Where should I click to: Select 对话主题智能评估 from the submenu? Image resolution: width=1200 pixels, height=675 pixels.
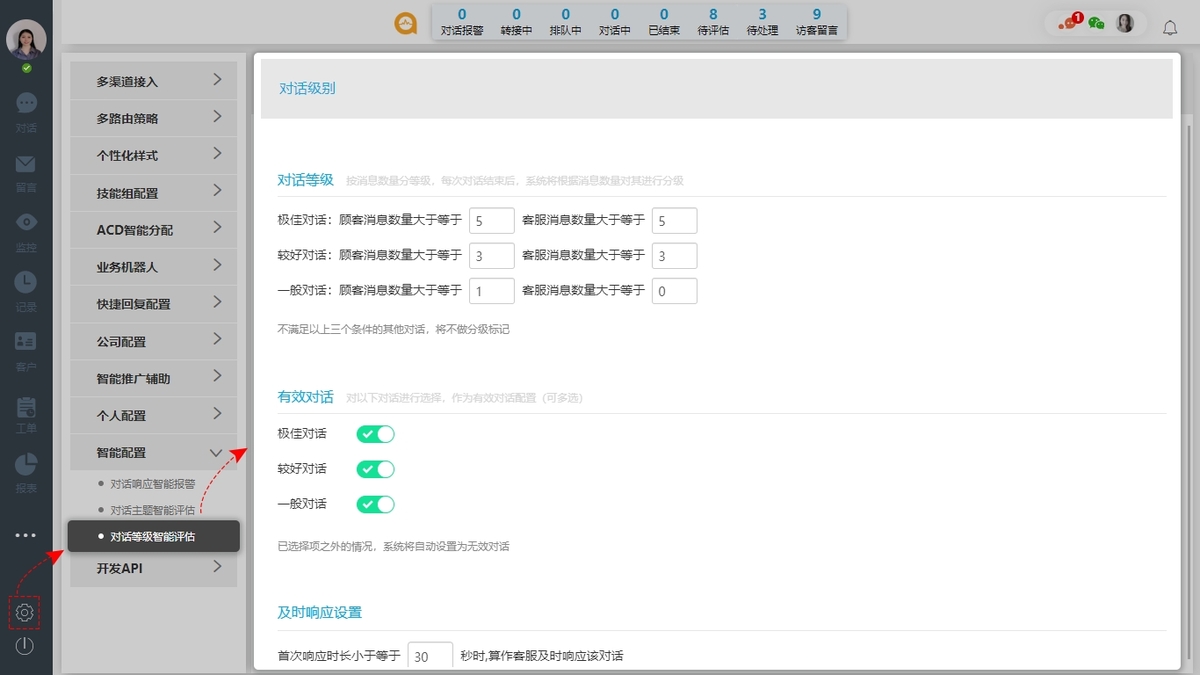click(152, 510)
